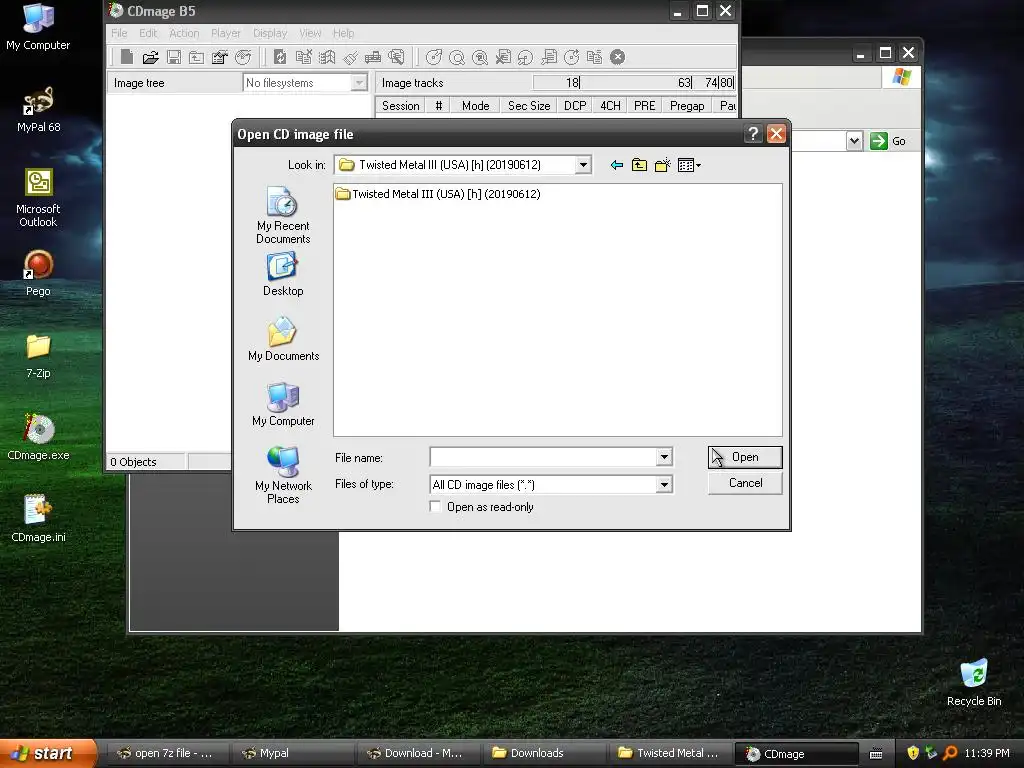The height and width of the screenshot is (768, 1024).
Task: Open the Action menu in CDmage
Action: (184, 33)
